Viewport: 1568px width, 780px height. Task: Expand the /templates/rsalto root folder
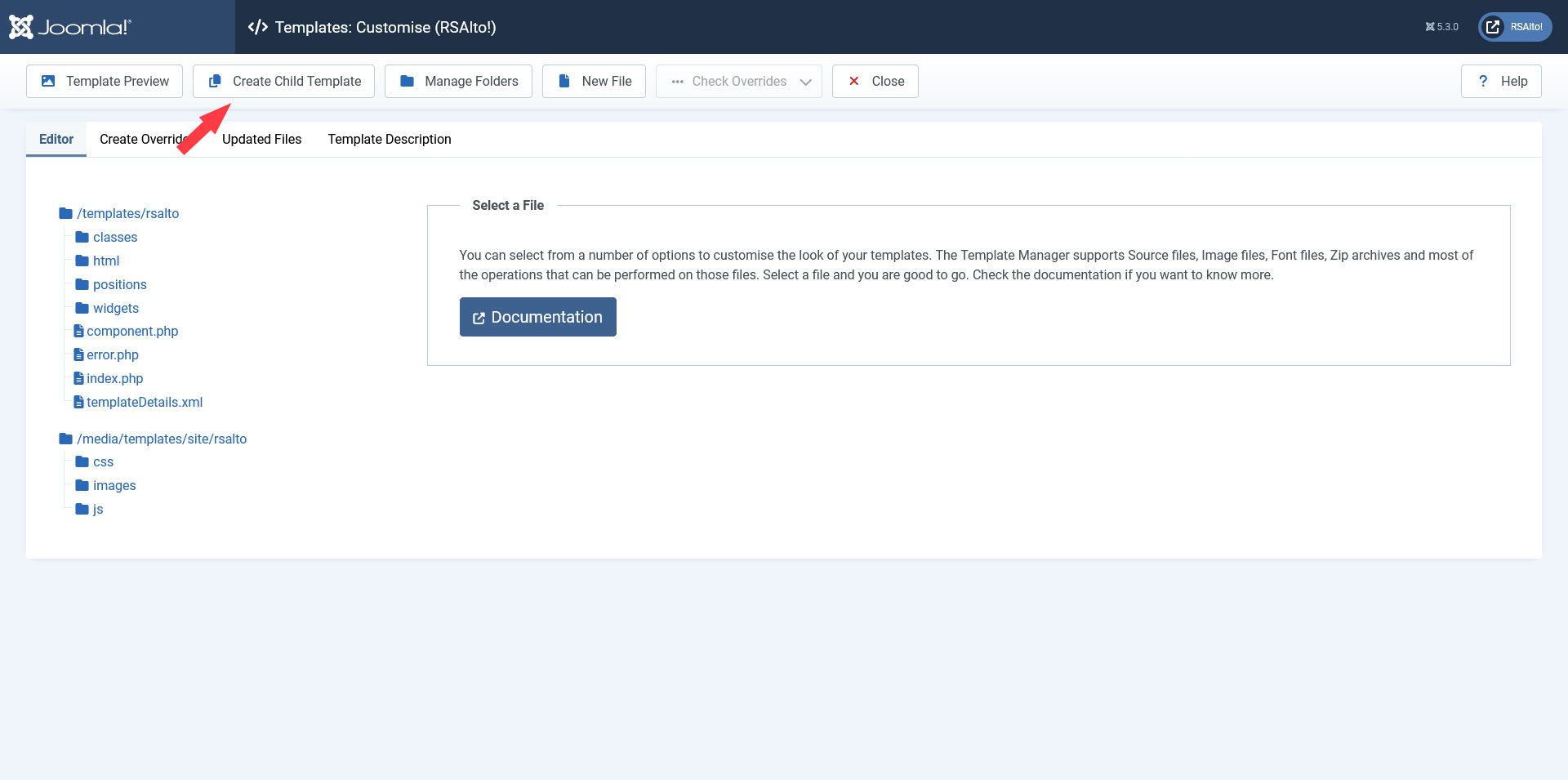click(x=127, y=213)
